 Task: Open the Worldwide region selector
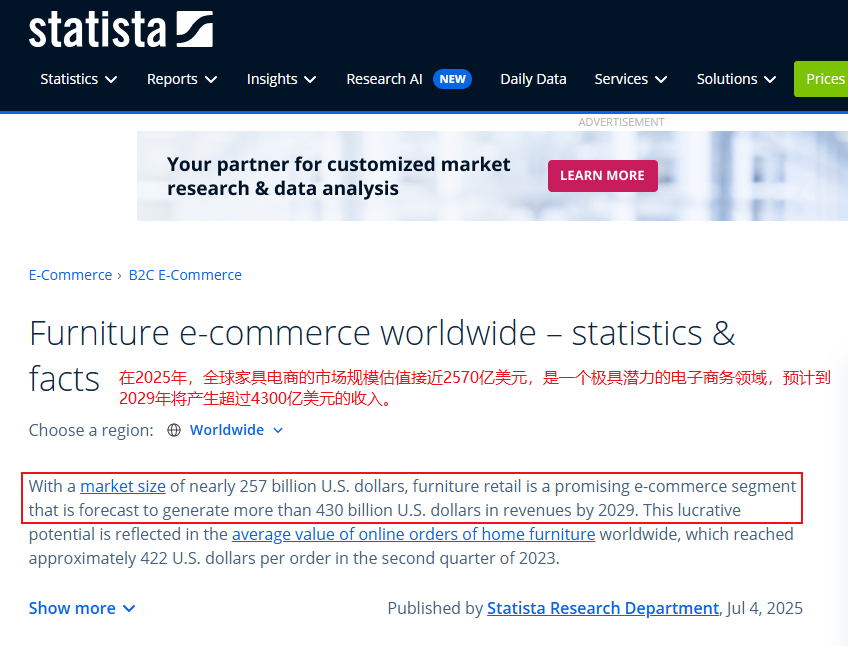(236, 430)
